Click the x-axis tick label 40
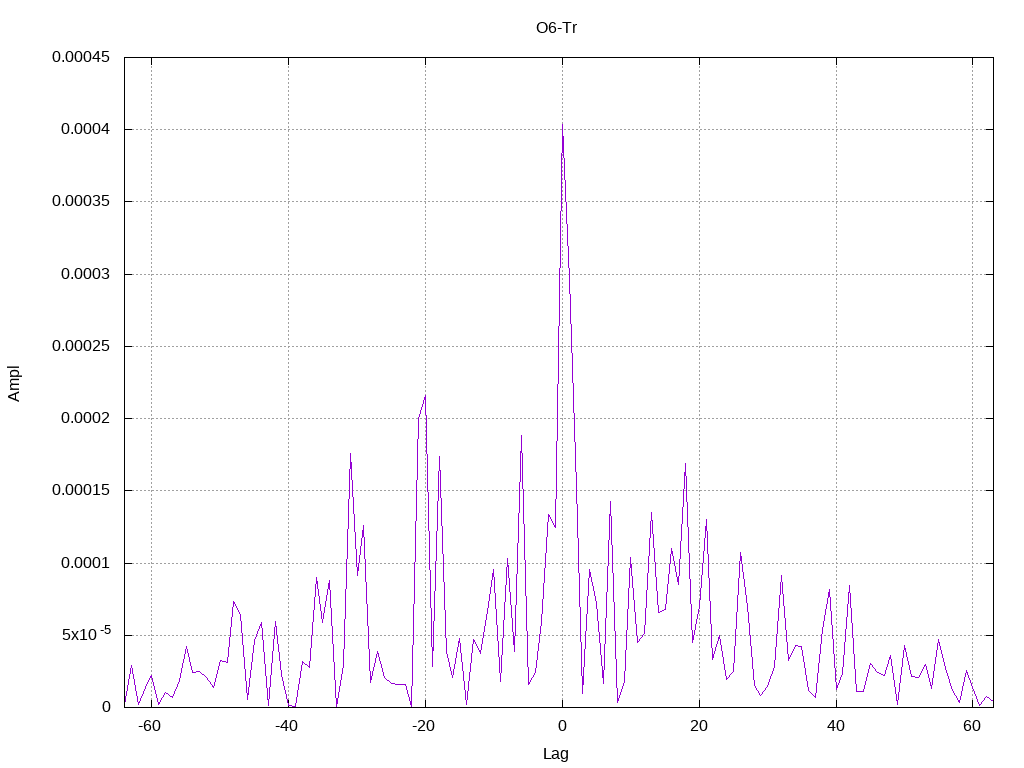Screen dimensions: 1024x768 [x=836, y=726]
